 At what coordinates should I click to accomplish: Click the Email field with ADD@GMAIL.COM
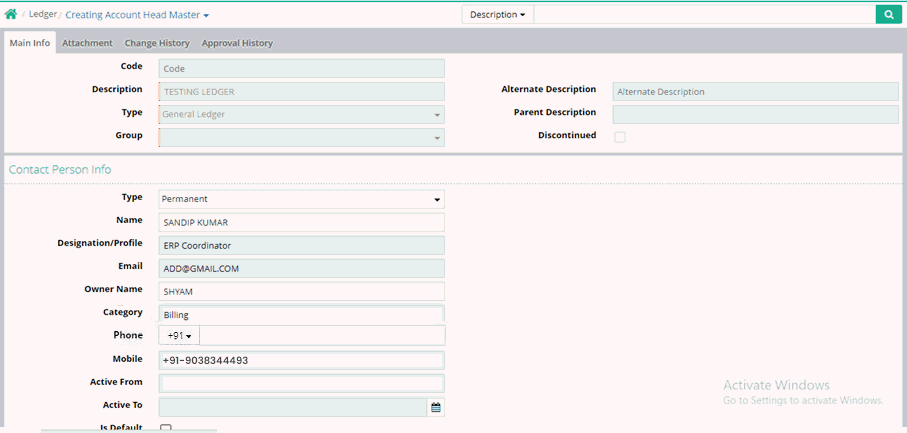tap(301, 268)
